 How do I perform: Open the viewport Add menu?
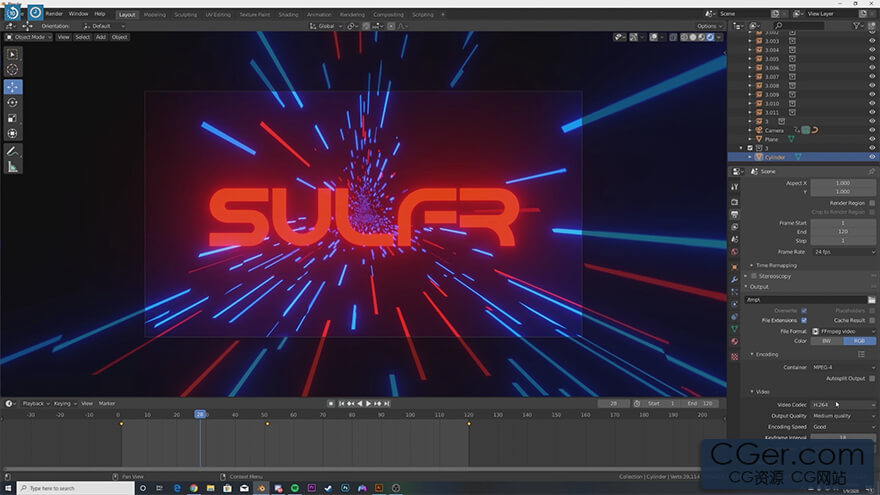(100, 37)
